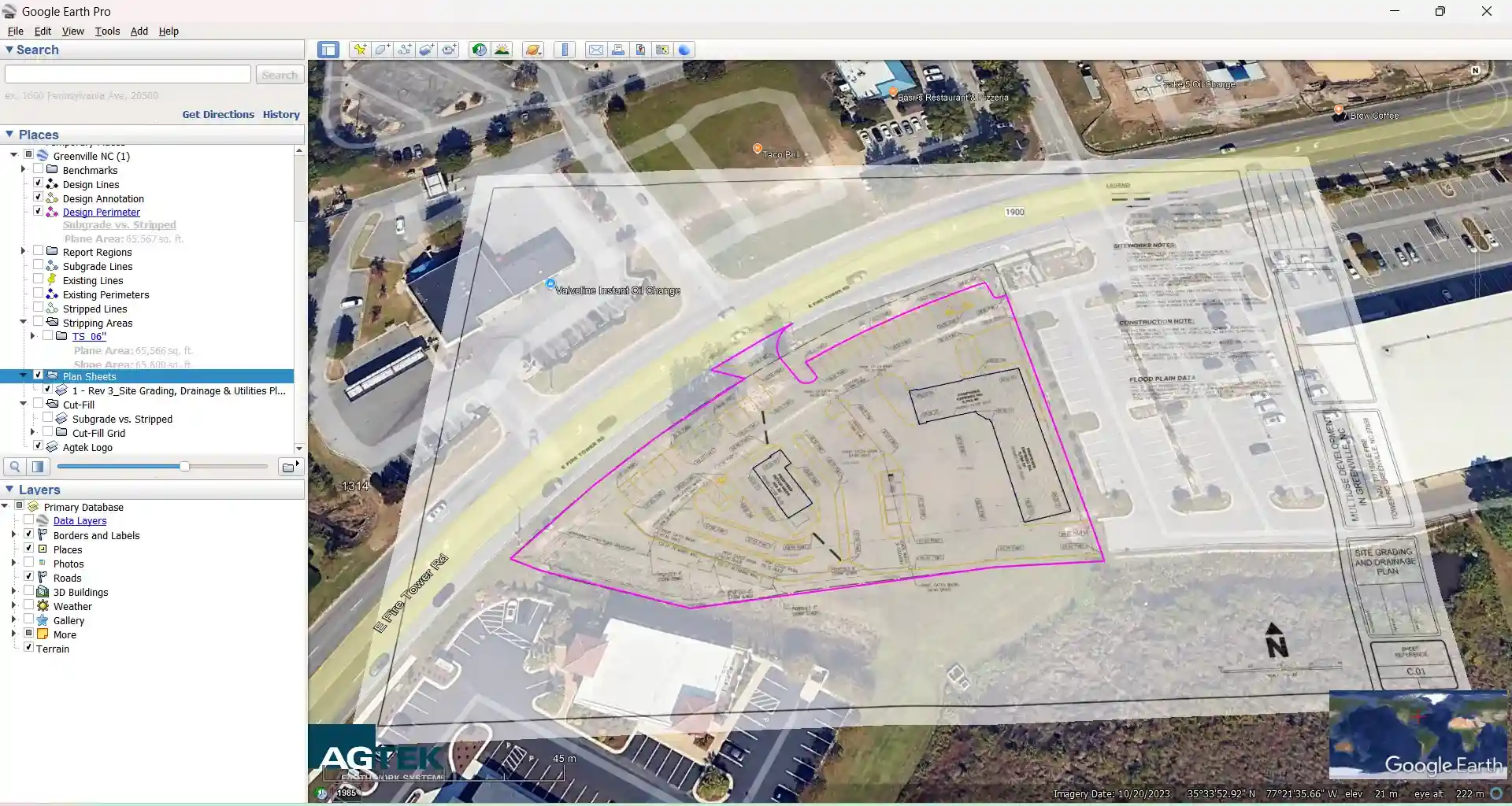This screenshot has height=806, width=1512.
Task: Select the Add Polygon tool
Action: pyautogui.click(x=382, y=50)
